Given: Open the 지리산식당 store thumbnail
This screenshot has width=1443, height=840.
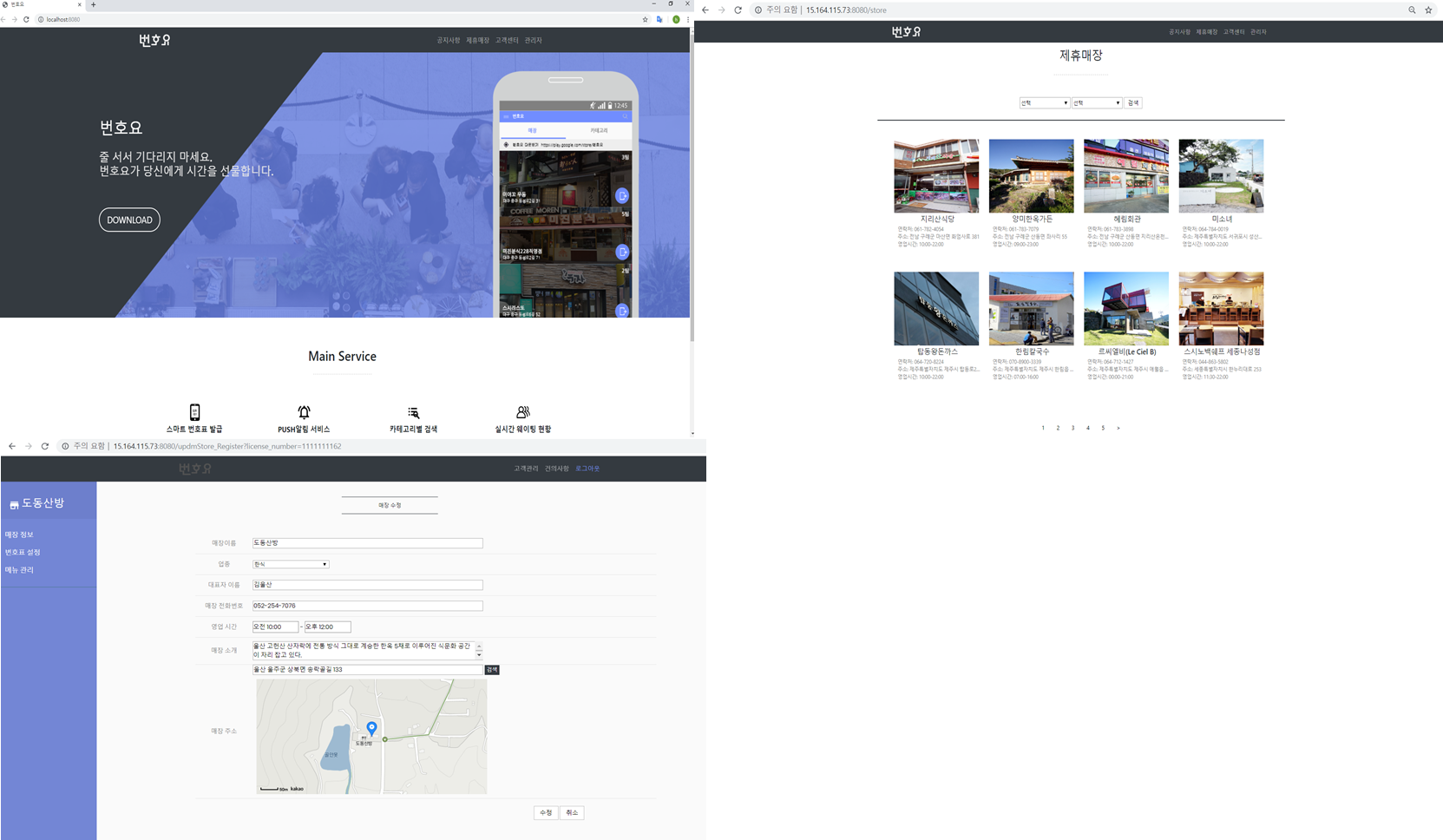Looking at the screenshot, I should click(x=936, y=176).
